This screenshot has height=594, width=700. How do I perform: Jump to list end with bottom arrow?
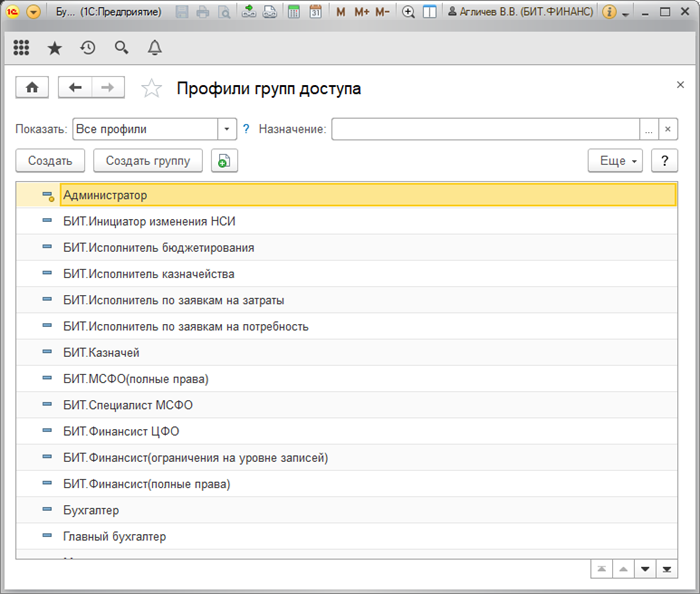point(667,568)
